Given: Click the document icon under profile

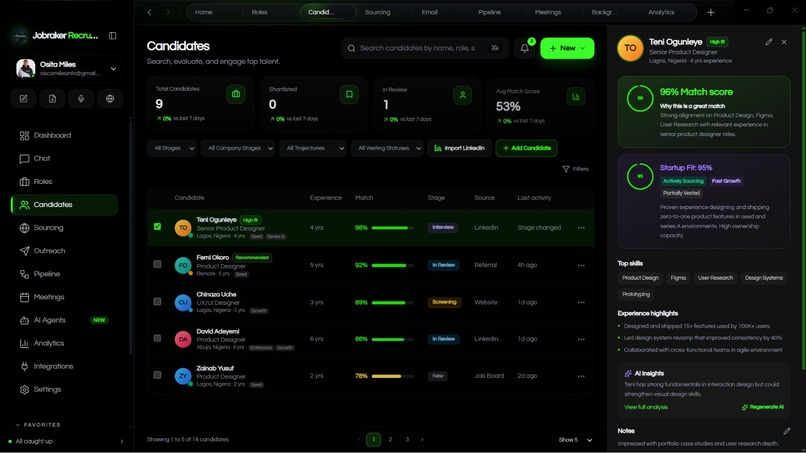Looking at the screenshot, I should (52, 99).
